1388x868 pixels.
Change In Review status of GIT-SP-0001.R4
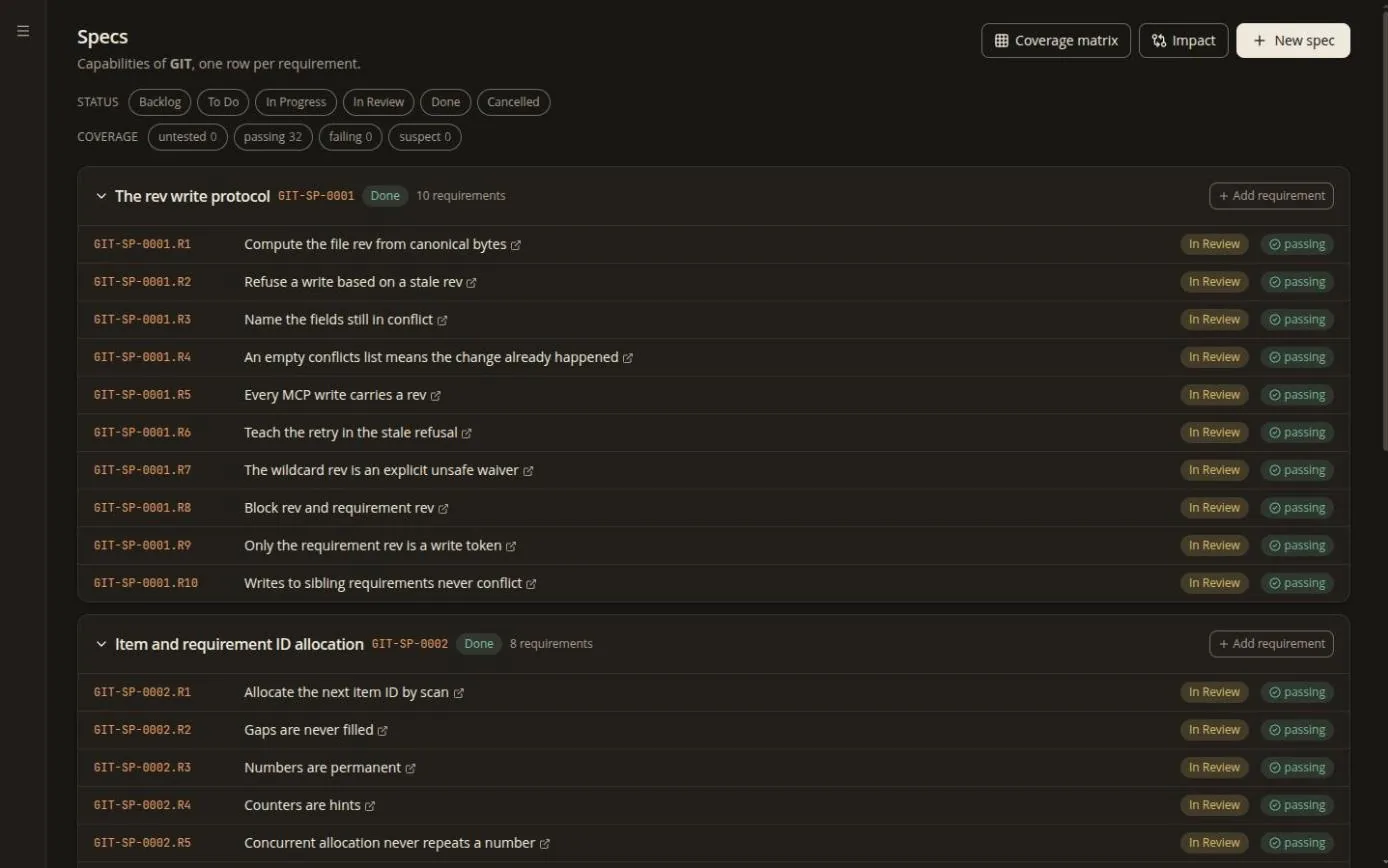point(1214,357)
